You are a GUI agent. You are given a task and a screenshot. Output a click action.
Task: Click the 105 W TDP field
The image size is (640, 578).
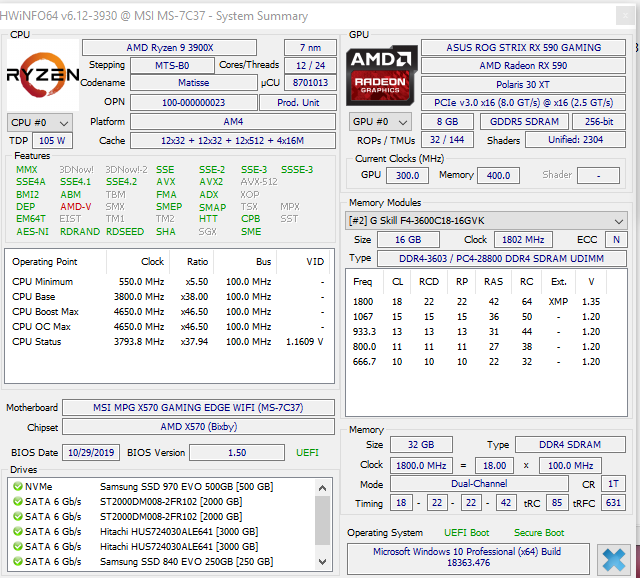[52, 140]
